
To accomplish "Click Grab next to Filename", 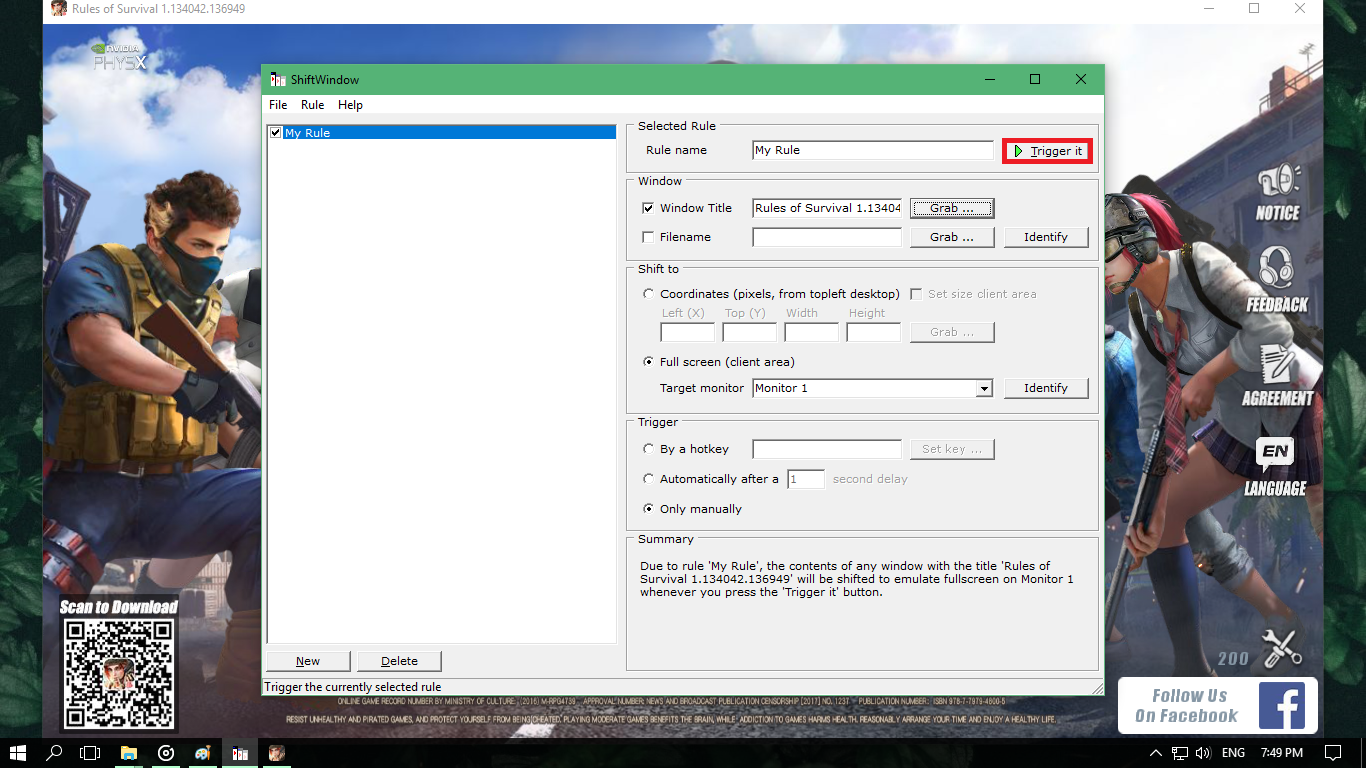I will point(952,237).
